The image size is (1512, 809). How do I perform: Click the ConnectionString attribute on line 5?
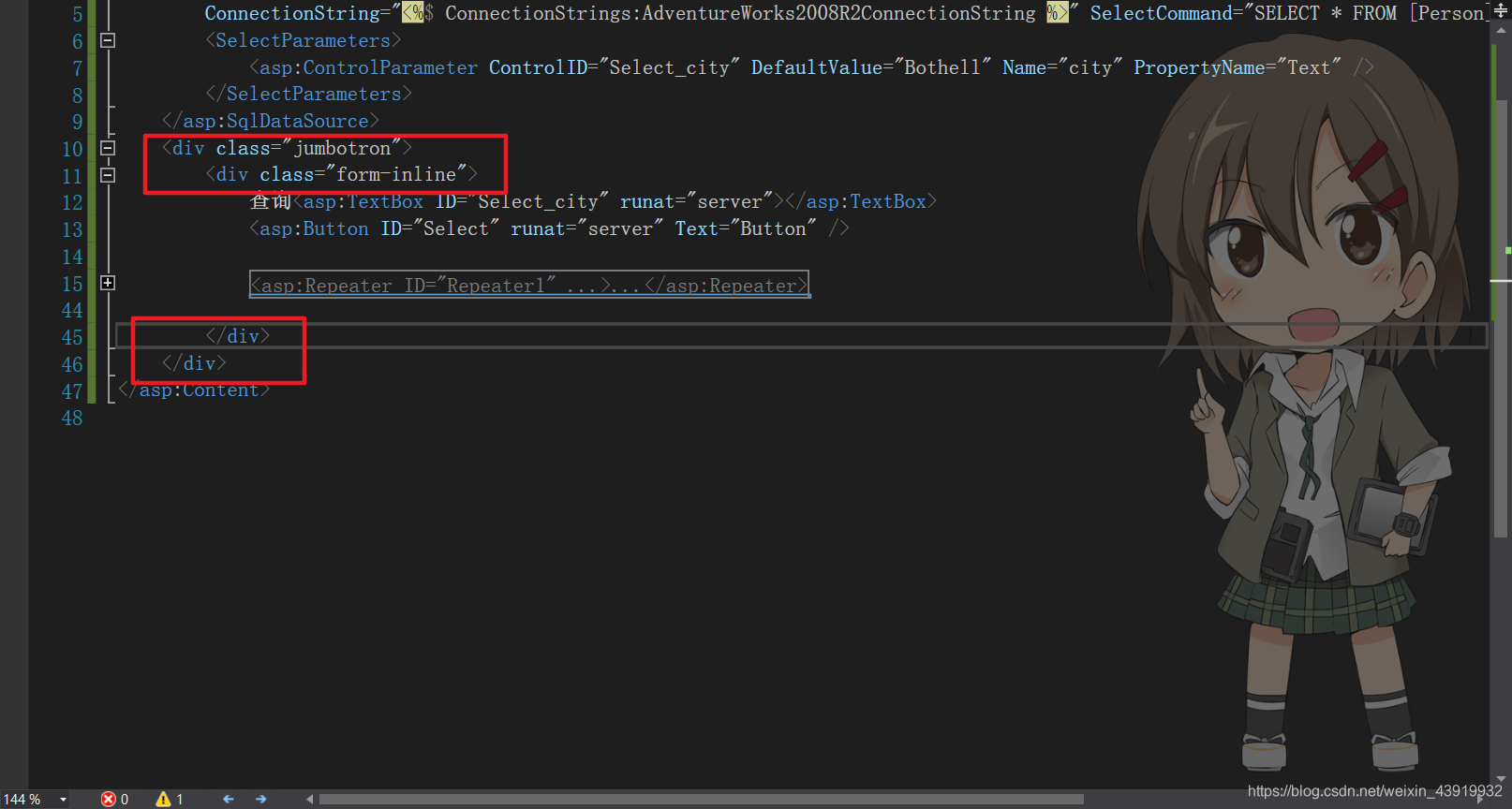[292, 13]
